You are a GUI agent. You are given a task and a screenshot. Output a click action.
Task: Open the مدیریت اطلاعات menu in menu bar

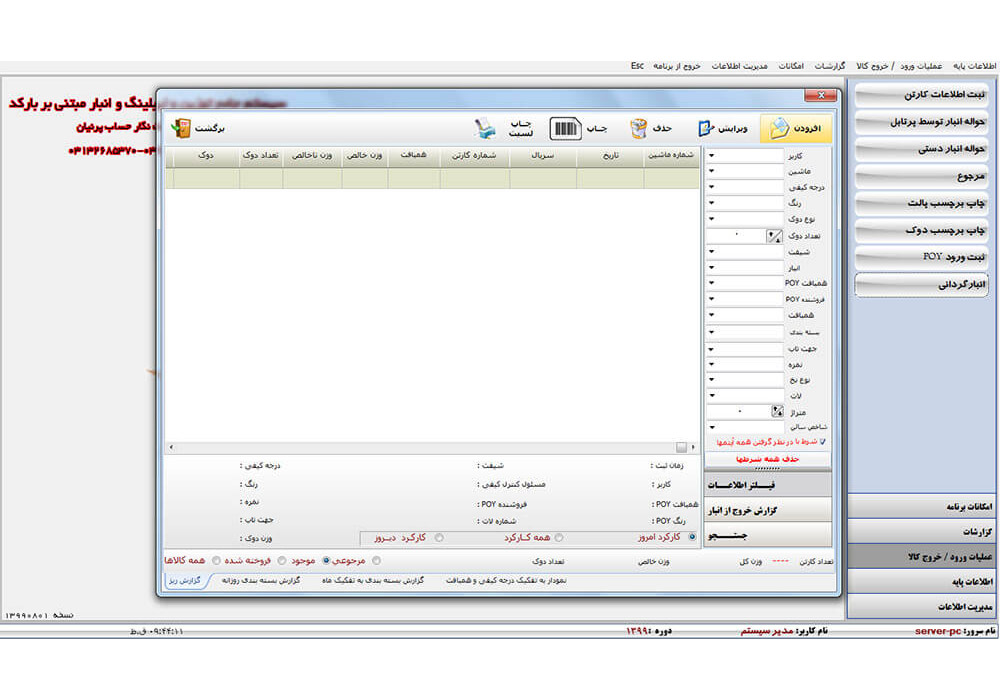click(739, 66)
